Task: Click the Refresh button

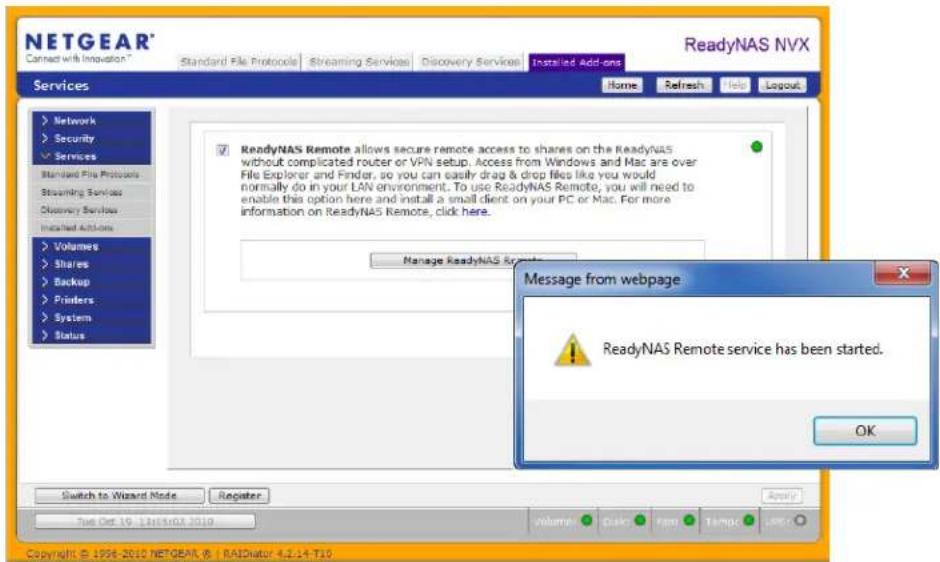Action: (x=684, y=86)
